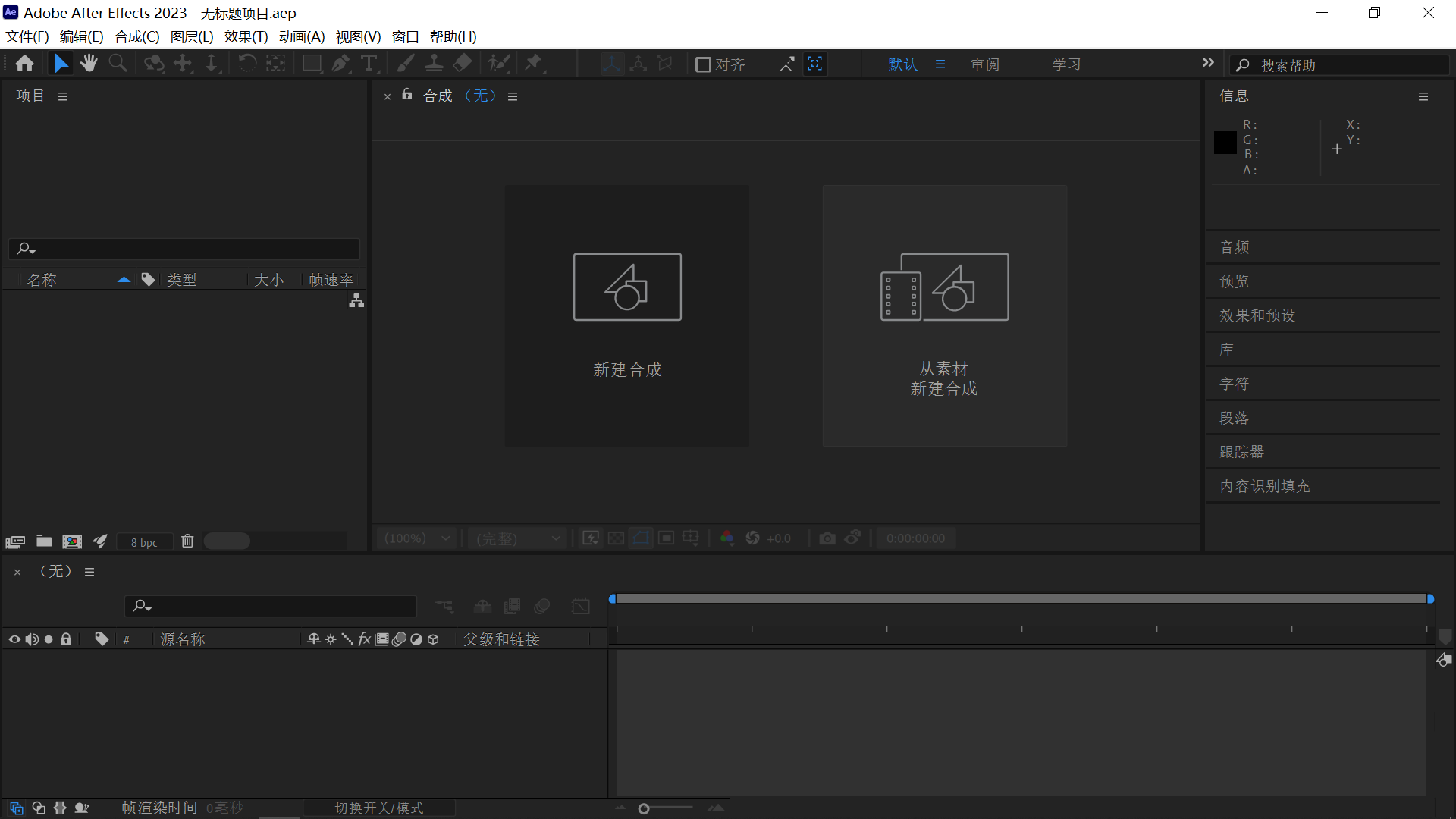This screenshot has width=1456, height=819.
Task: Create a new folder in Project panel
Action: [44, 541]
